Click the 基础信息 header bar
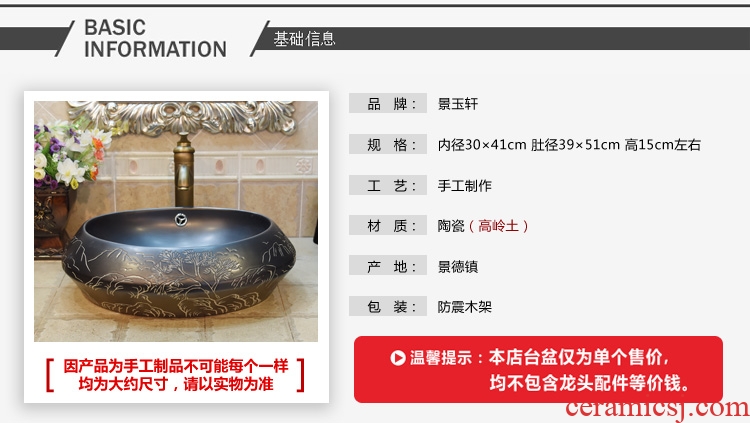The width and height of the screenshot is (750, 423). 499,38
